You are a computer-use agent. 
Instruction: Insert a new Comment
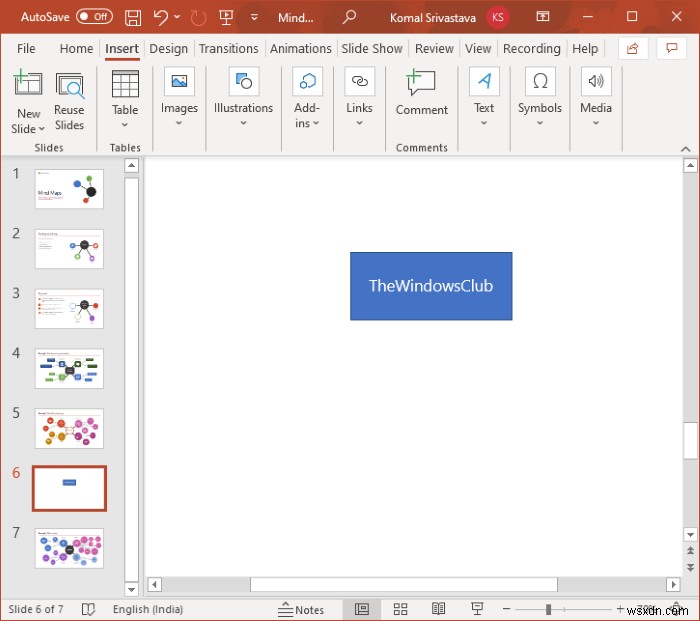point(421,92)
